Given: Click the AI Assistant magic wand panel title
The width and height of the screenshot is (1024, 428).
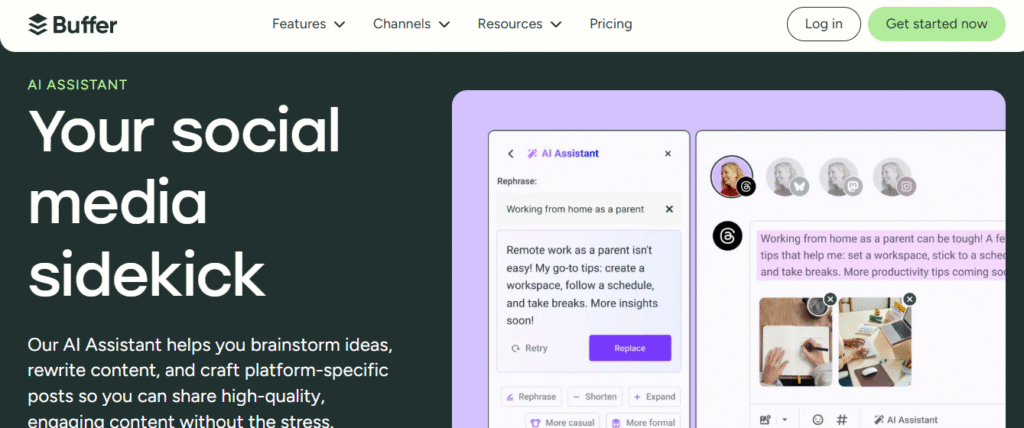Looking at the screenshot, I should [563, 154].
